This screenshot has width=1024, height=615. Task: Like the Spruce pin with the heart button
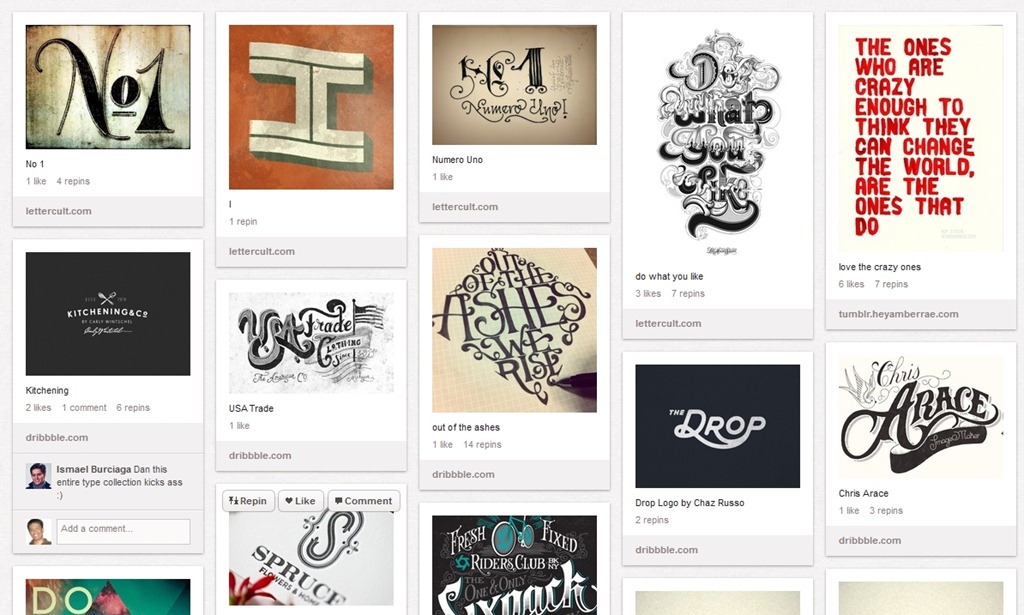click(x=300, y=501)
